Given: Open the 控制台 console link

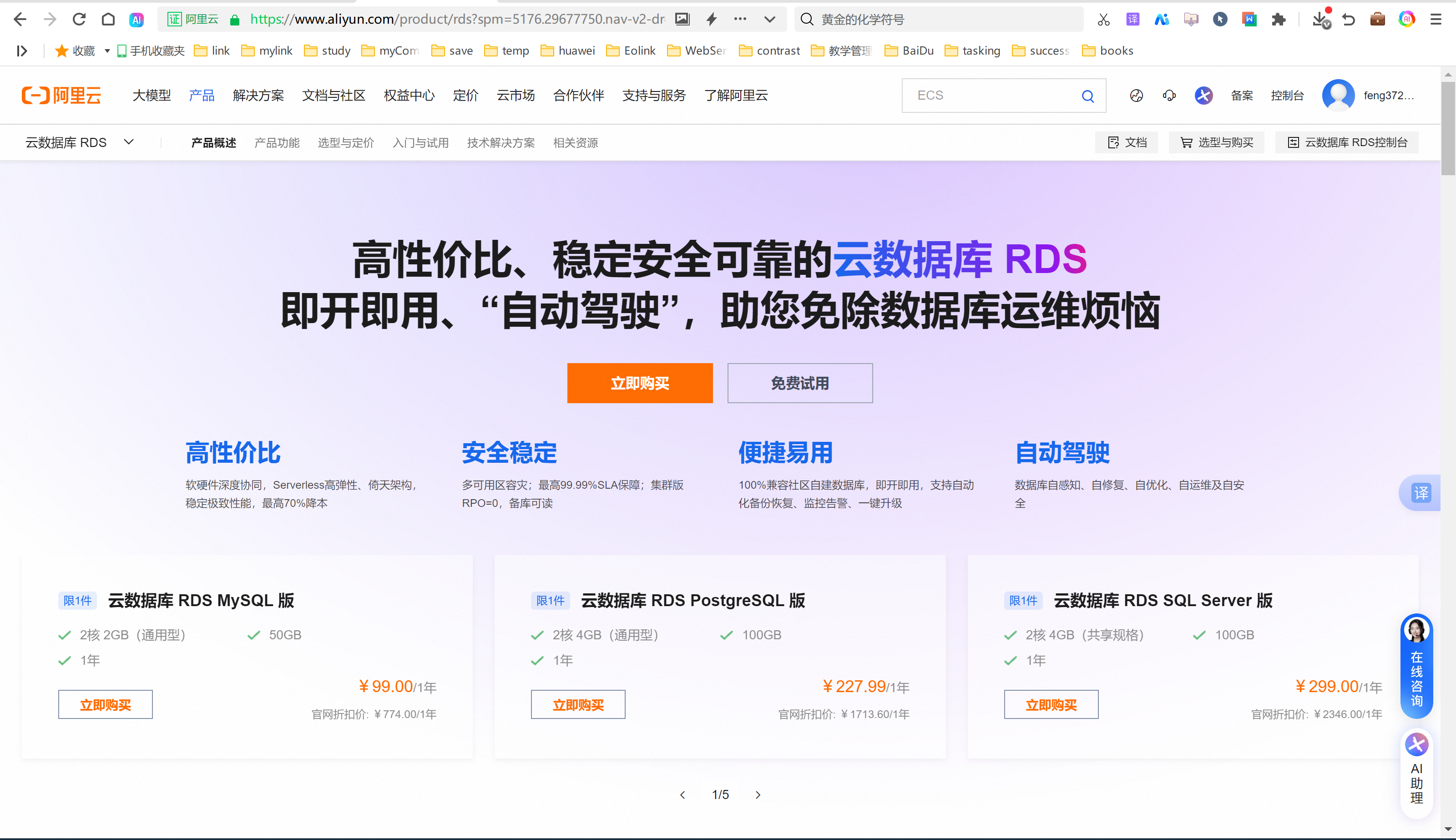Looking at the screenshot, I should 1288,96.
